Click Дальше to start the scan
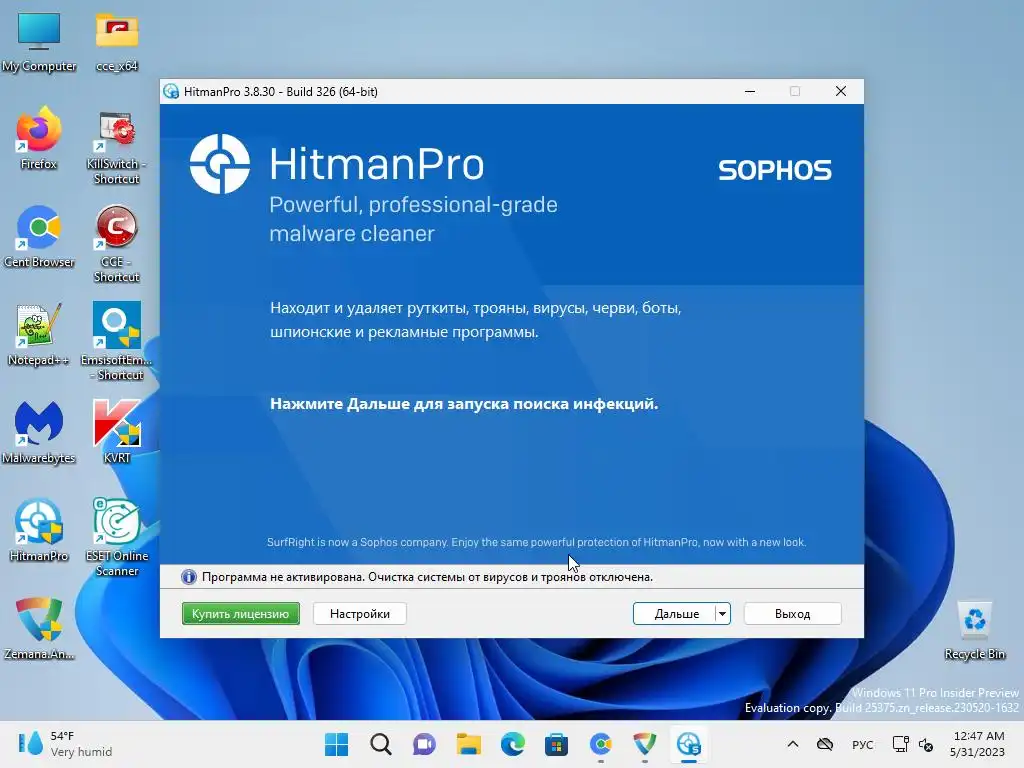Image resolution: width=1024 pixels, height=768 pixels. tap(675, 614)
